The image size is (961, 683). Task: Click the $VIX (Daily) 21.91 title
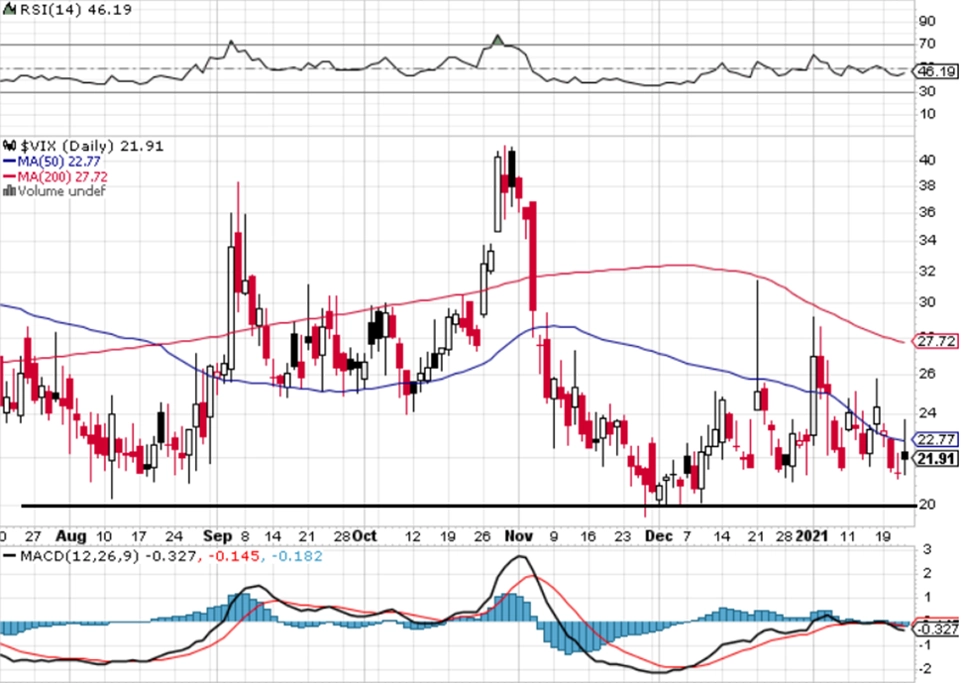pos(93,146)
